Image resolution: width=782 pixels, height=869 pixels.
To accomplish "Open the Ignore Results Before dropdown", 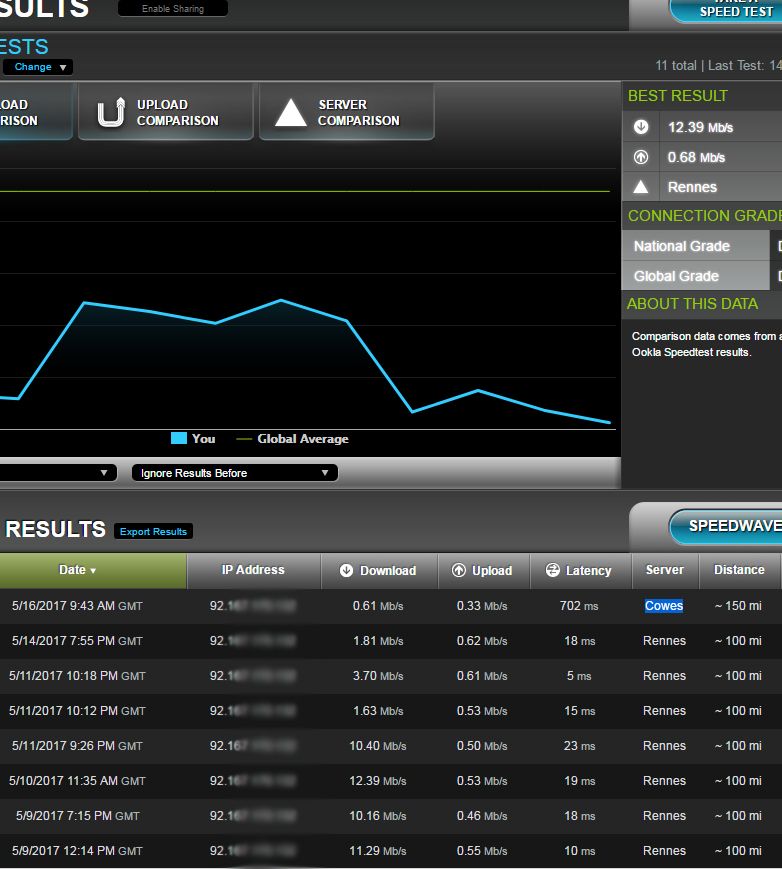I will (234, 473).
